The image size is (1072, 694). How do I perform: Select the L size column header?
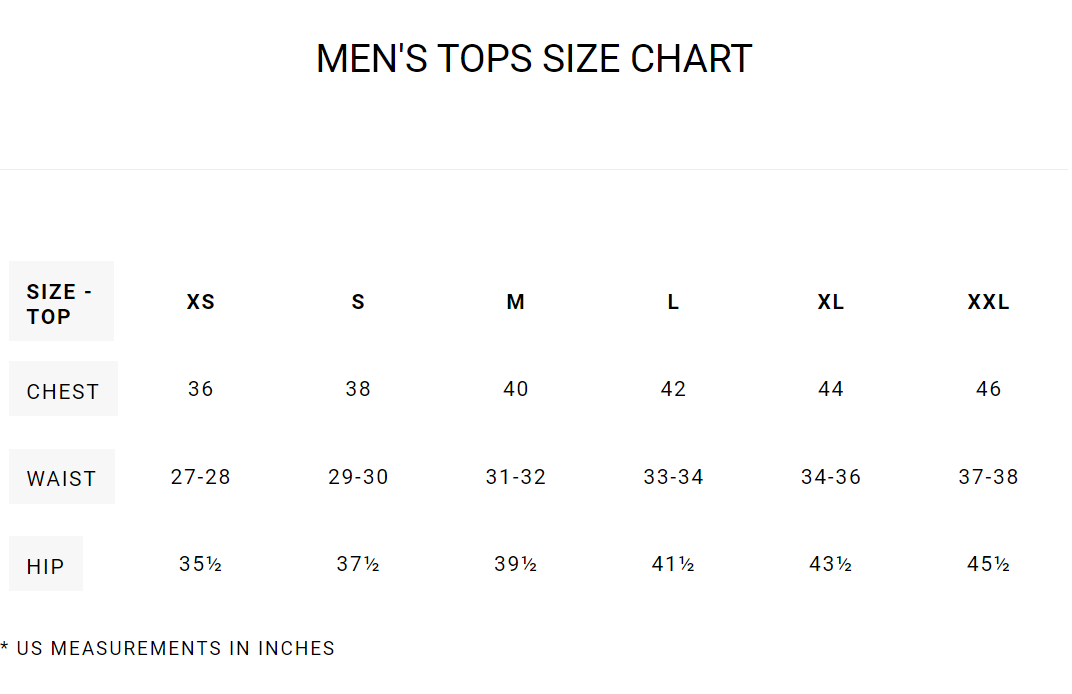(673, 302)
